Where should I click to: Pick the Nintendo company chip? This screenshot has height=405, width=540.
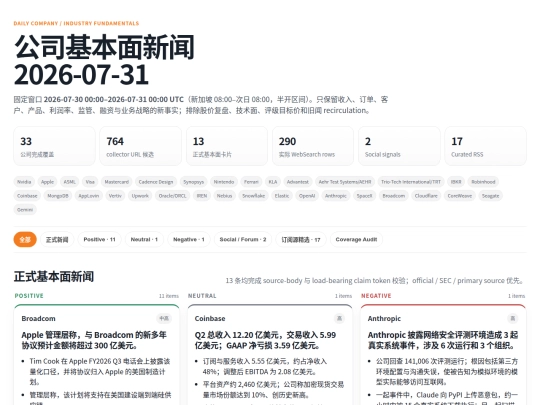[224, 182]
